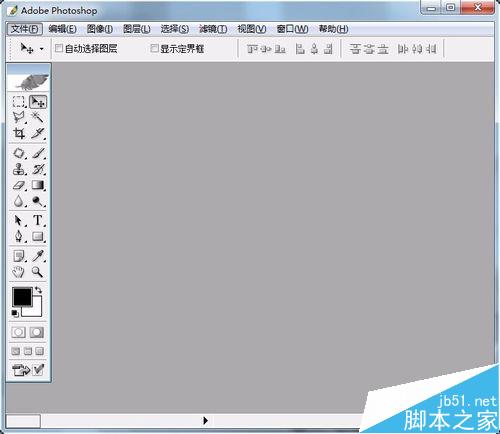
Task: Click distribute horizontal centers button
Action: tap(417, 49)
